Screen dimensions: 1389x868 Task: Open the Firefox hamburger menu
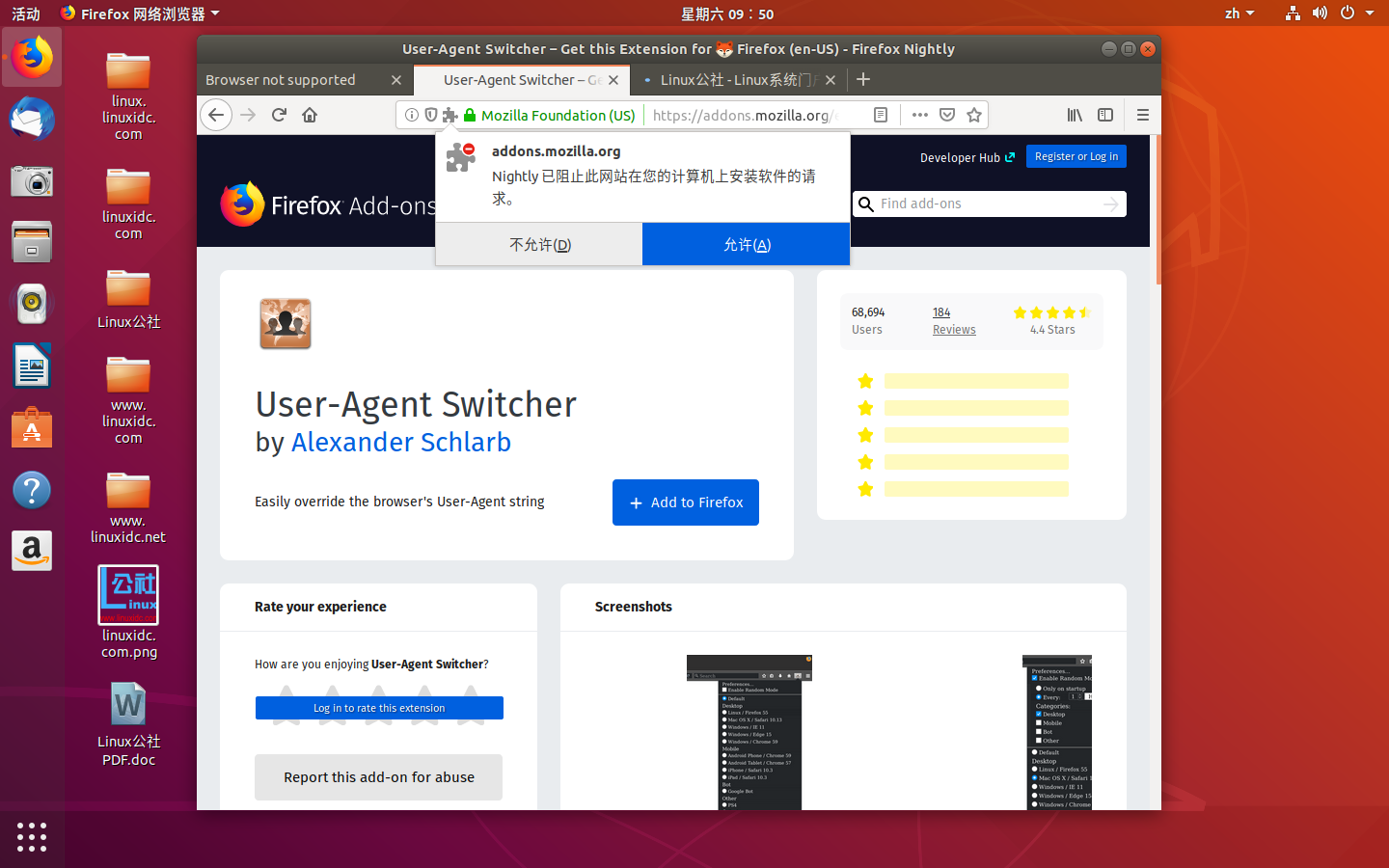pyautogui.click(x=1143, y=115)
